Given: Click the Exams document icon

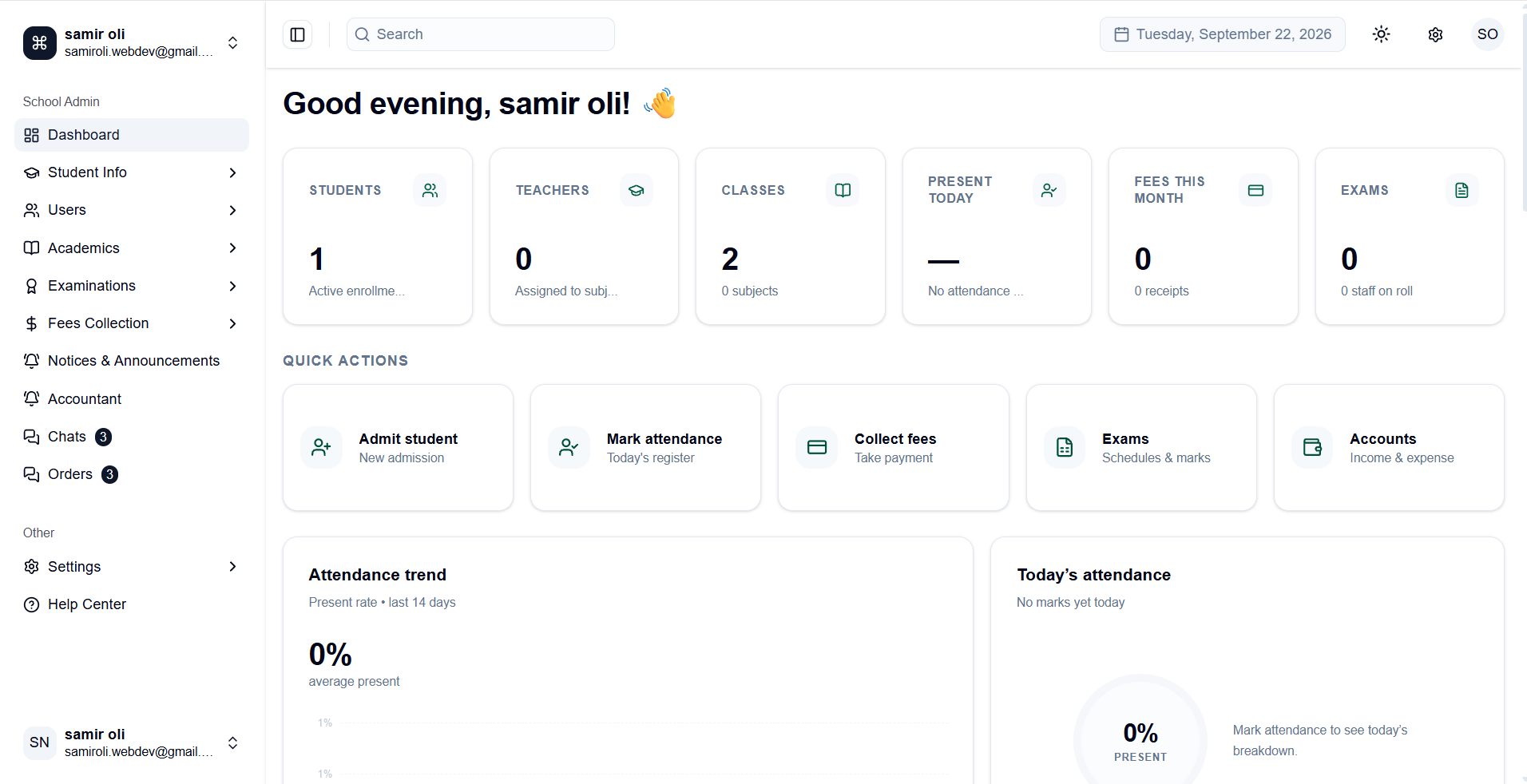Looking at the screenshot, I should (x=1462, y=190).
